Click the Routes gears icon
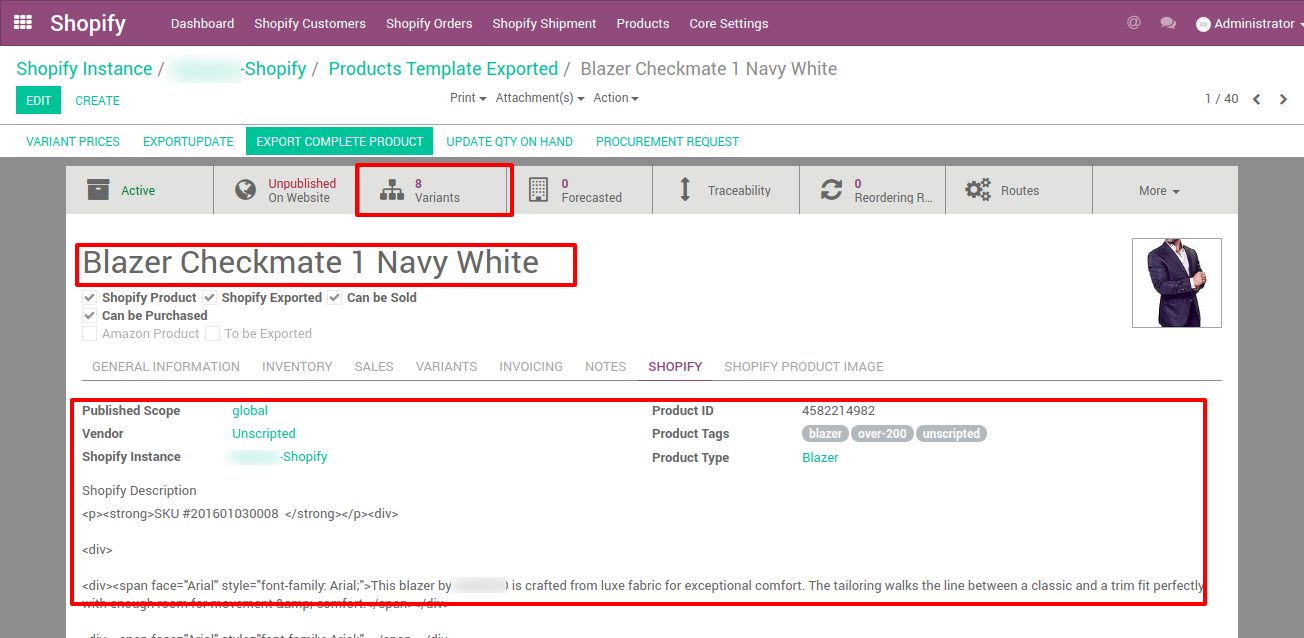The width and height of the screenshot is (1304, 638). (978, 190)
